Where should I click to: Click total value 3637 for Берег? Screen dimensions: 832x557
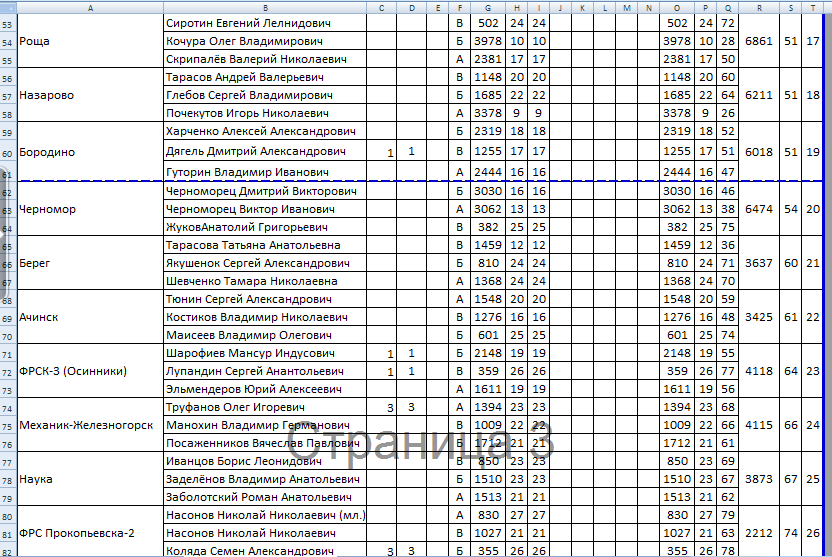(x=759, y=263)
